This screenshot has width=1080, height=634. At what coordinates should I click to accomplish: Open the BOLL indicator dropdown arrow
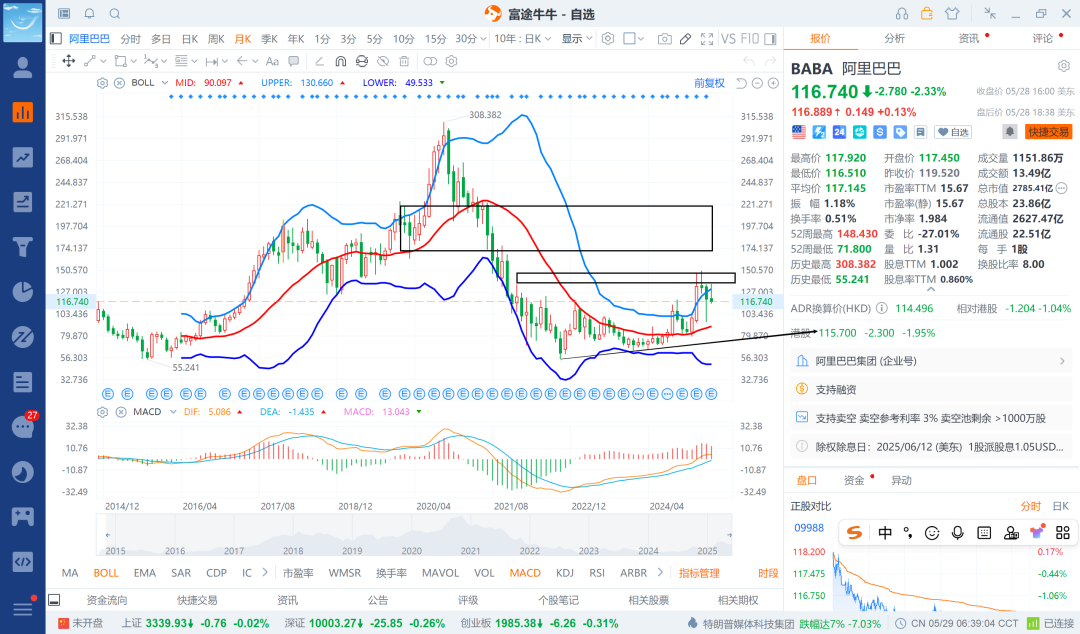[x=165, y=83]
